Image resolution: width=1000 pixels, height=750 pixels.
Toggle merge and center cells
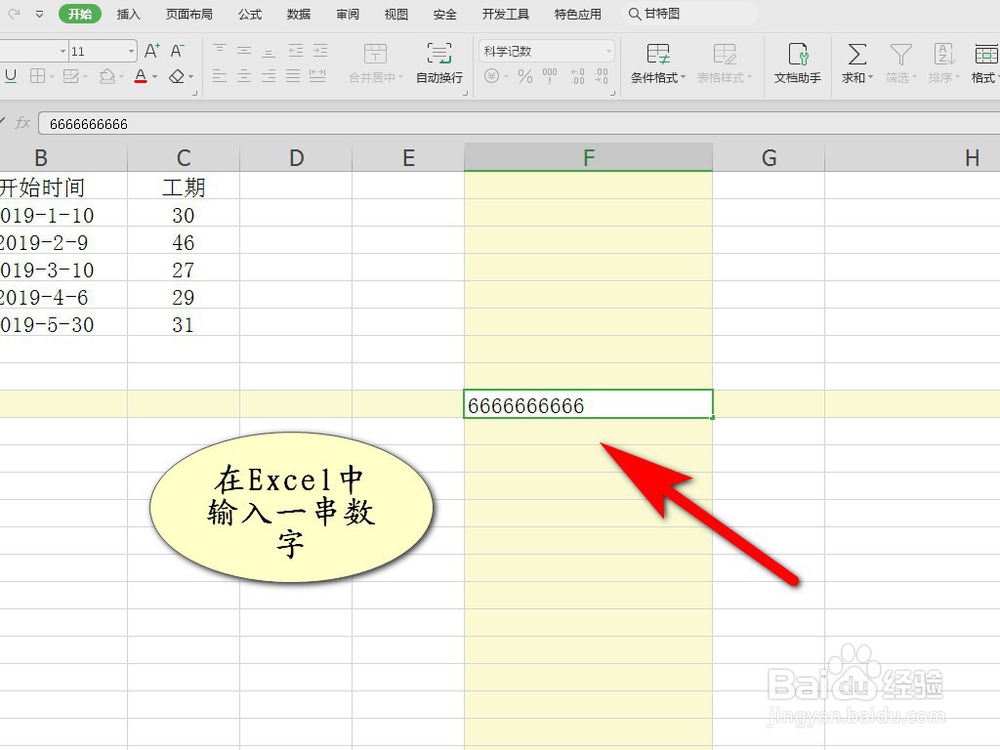click(x=374, y=58)
